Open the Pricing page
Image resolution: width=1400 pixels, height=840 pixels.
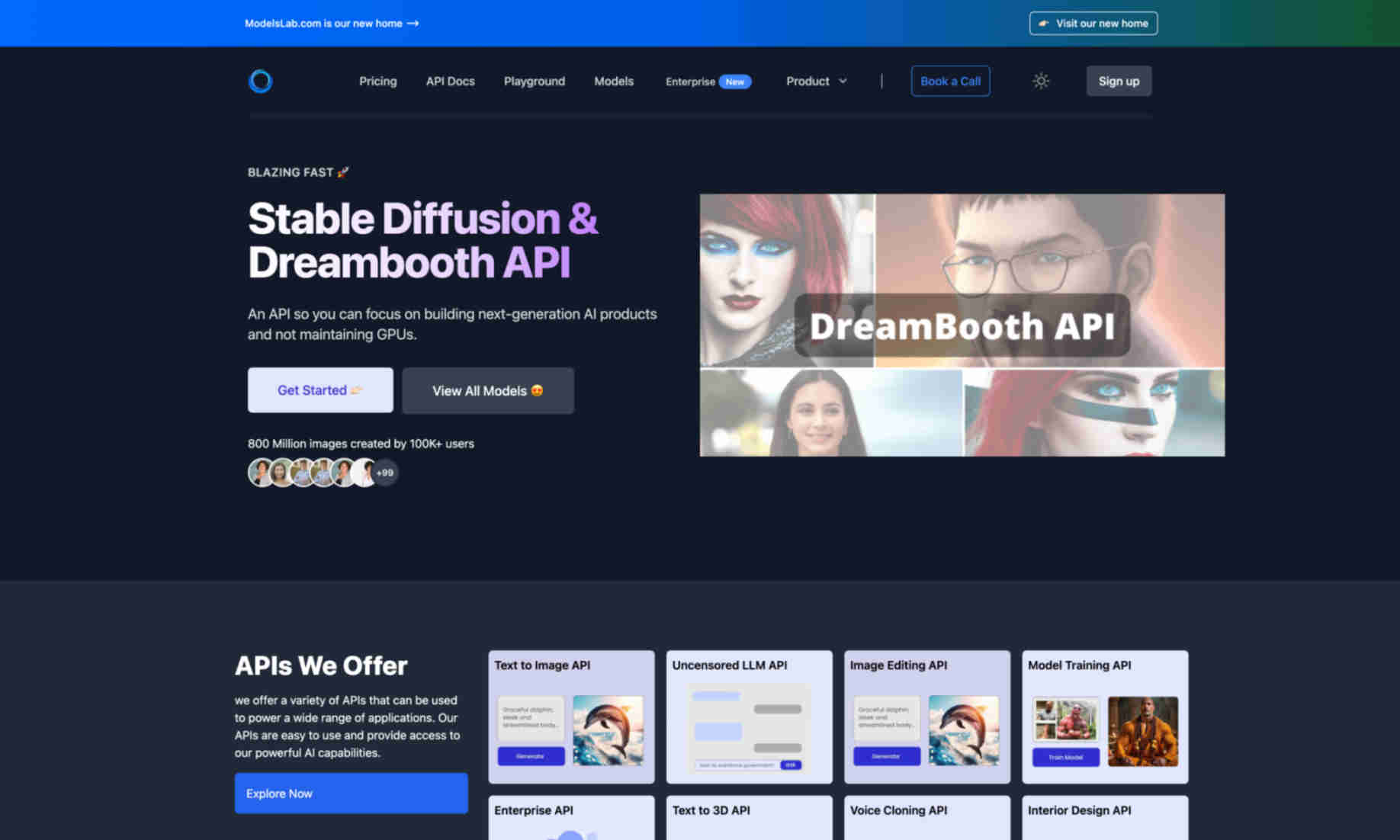point(378,81)
